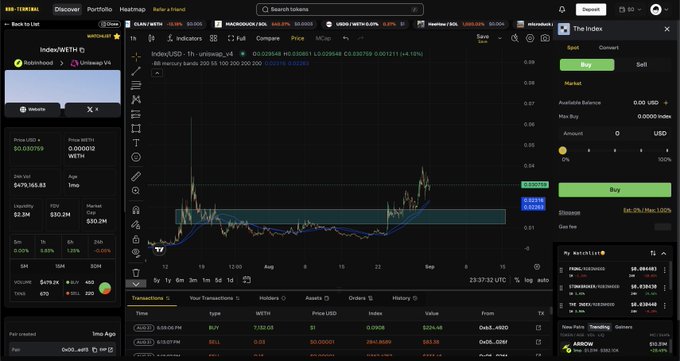This screenshot has height=361, width=680.
Task: Switch to the Assets tab
Action: pyautogui.click(x=317, y=298)
